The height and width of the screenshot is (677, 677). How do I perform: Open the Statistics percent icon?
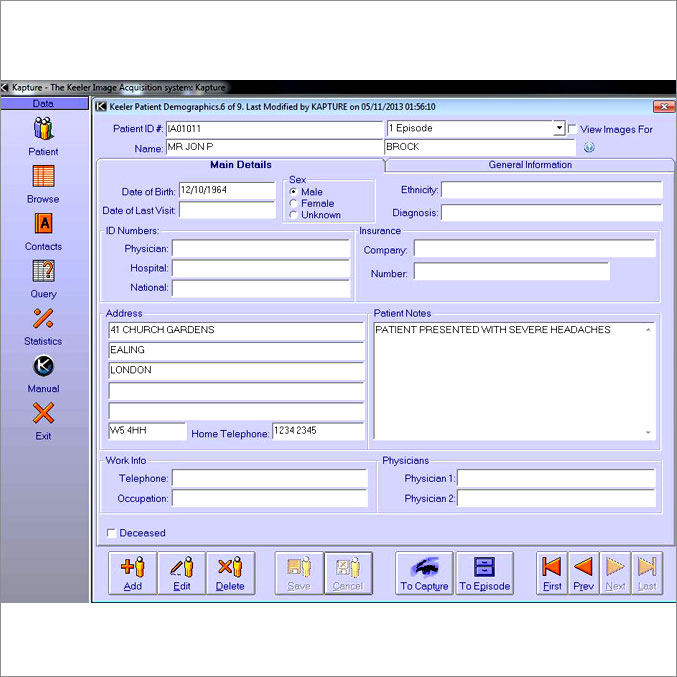[x=43, y=318]
